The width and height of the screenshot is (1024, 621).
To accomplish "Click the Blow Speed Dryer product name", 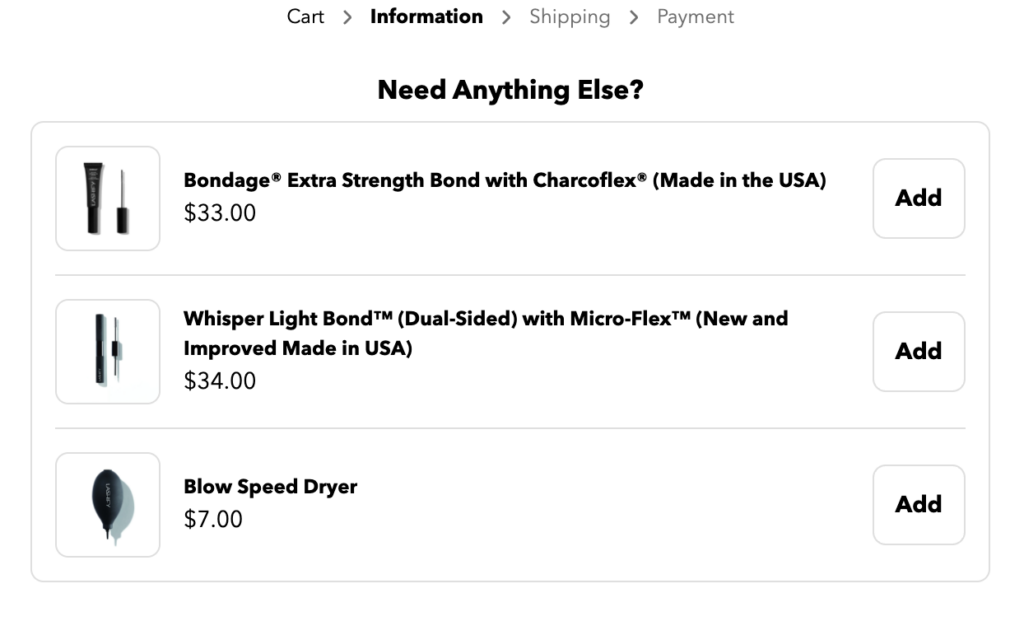I will (x=270, y=486).
